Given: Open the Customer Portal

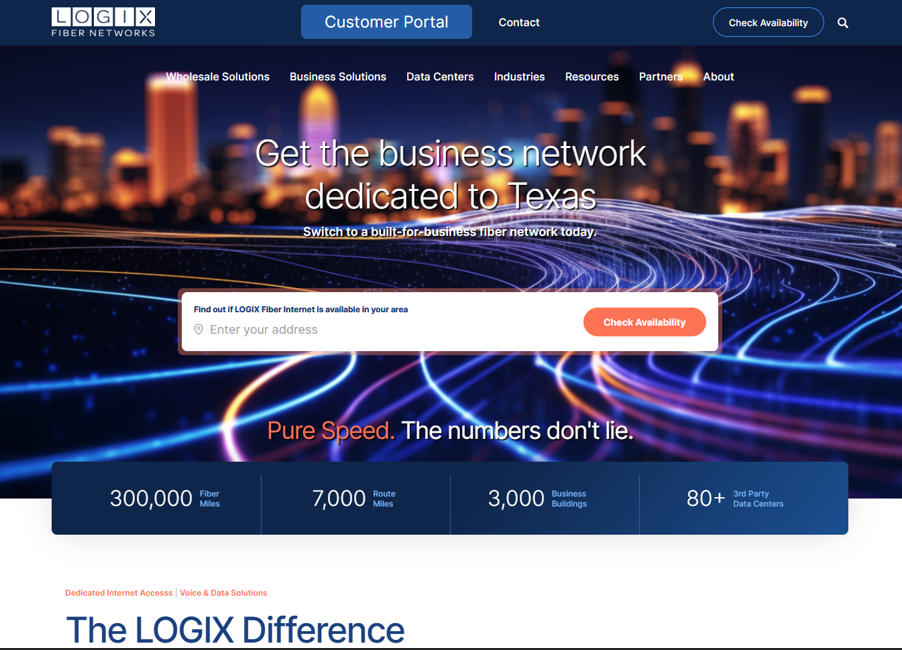Looking at the screenshot, I should click(x=386, y=21).
